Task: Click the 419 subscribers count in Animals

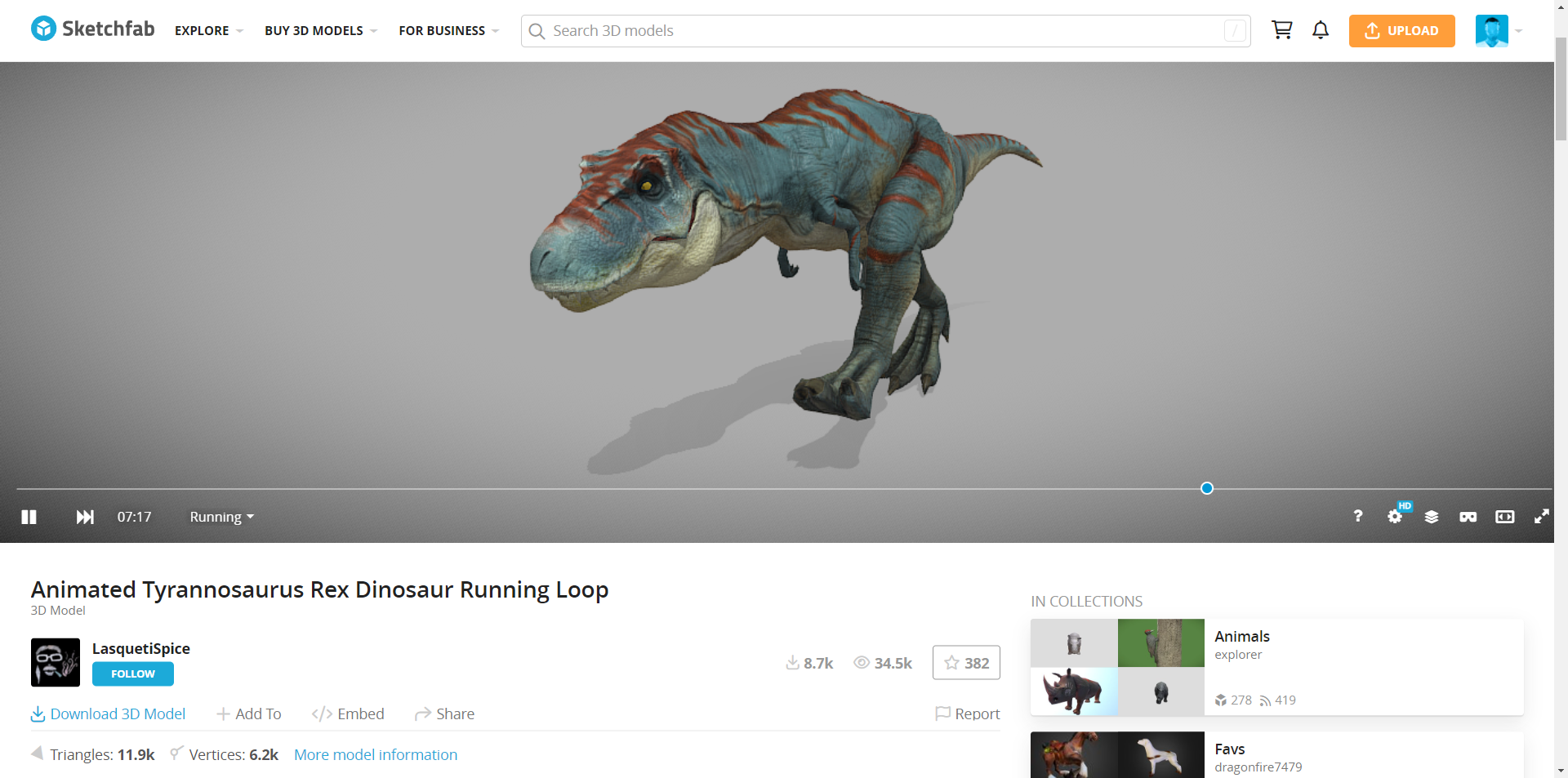Action: [1278, 700]
